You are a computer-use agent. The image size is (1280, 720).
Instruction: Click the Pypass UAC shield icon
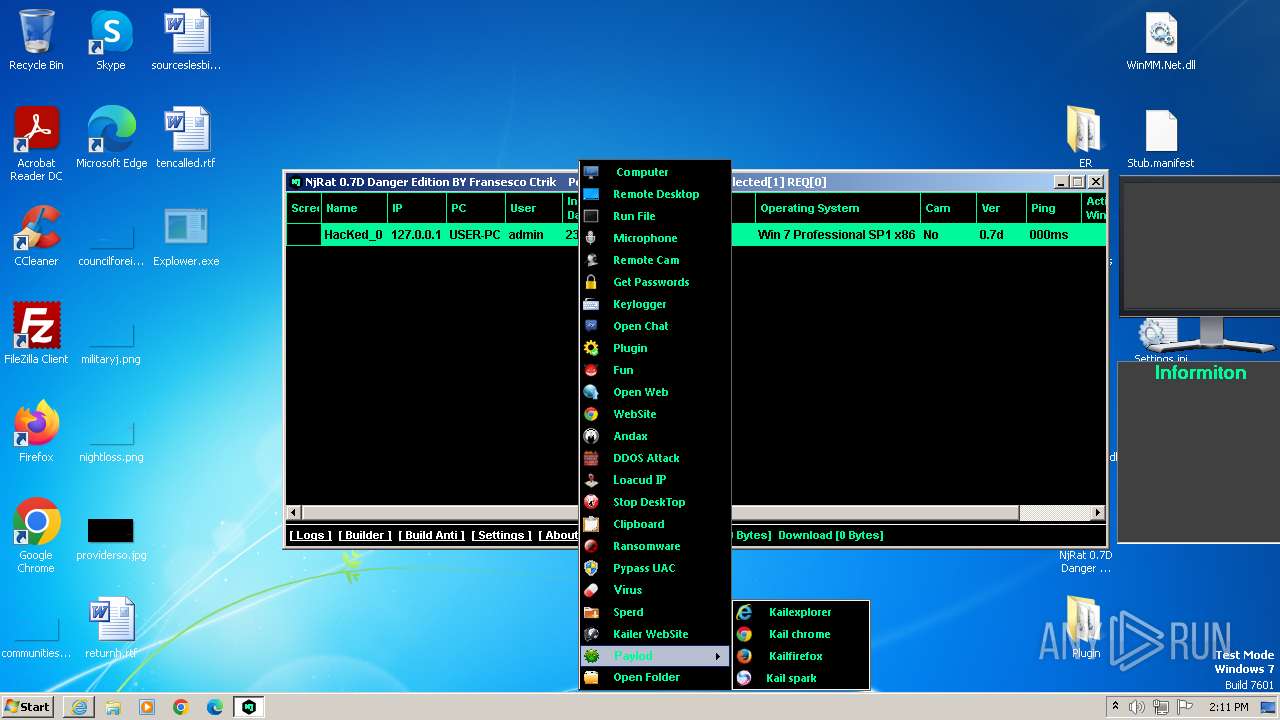tap(591, 568)
